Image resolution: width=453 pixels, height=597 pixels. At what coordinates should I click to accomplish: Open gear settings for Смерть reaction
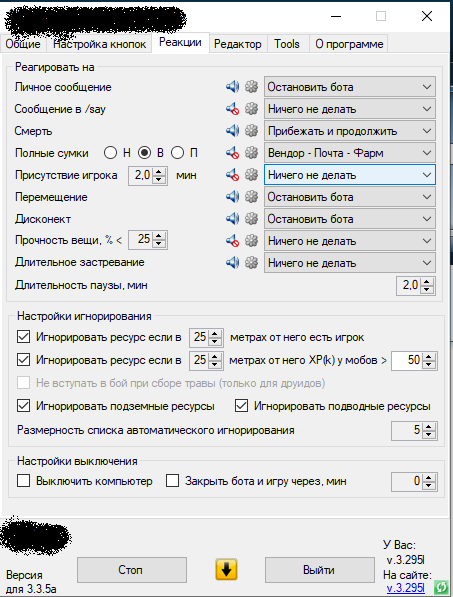(251, 131)
